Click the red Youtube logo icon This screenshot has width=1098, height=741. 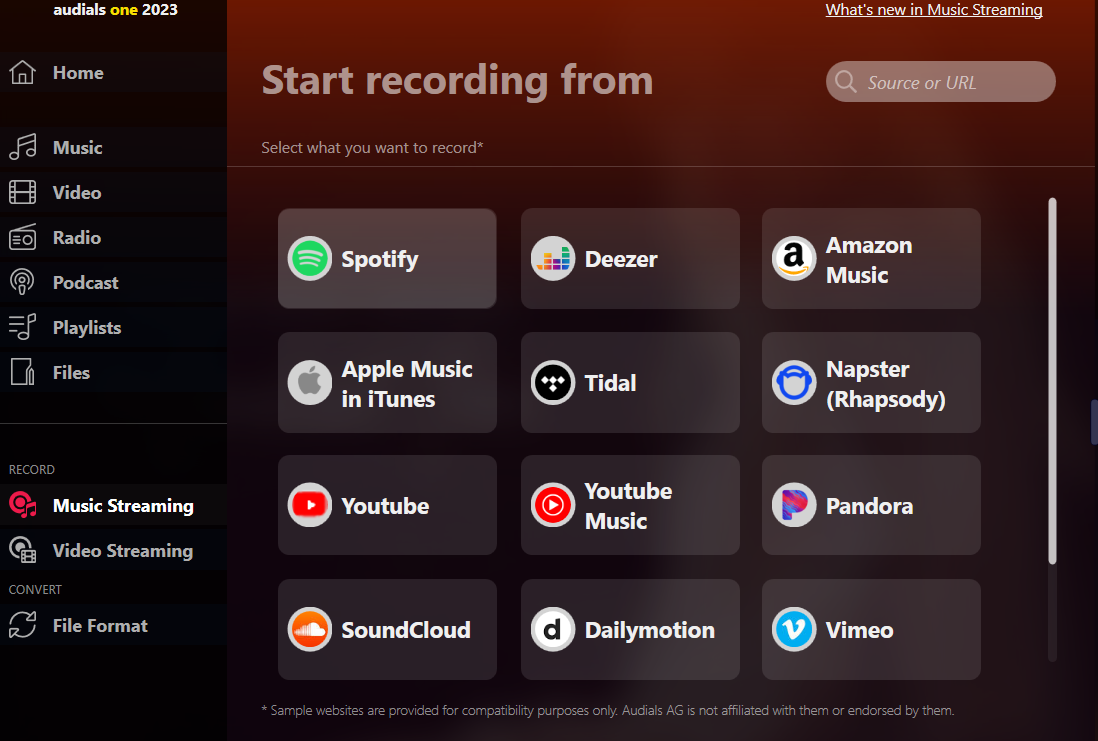(310, 505)
